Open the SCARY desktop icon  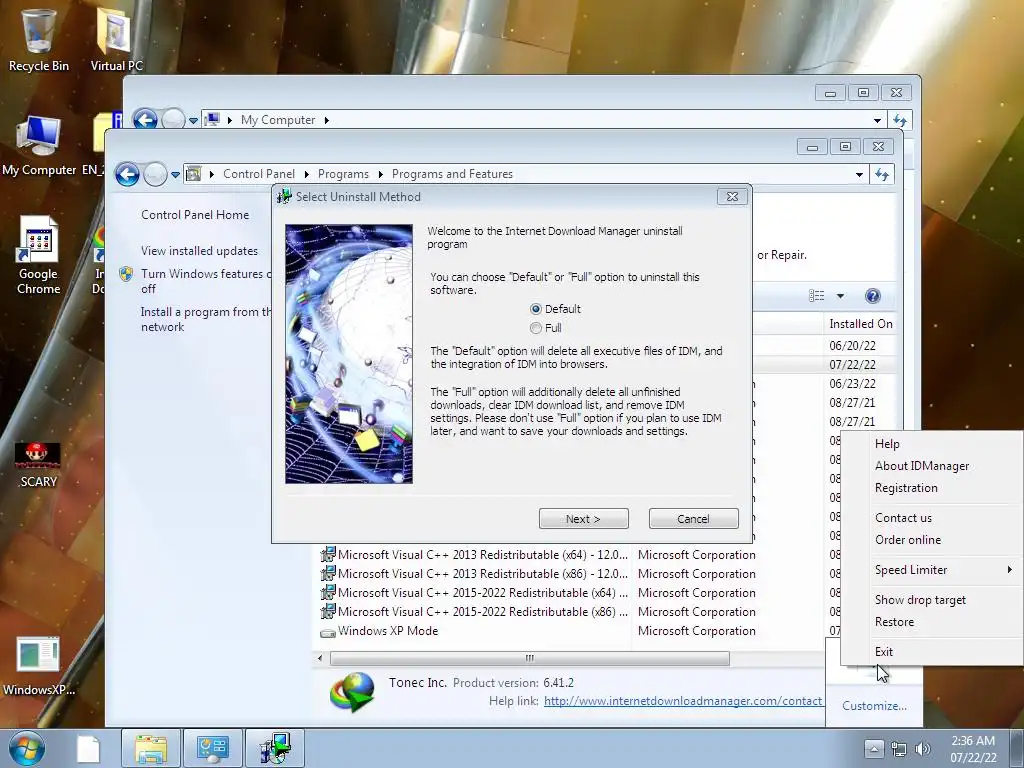pos(38,464)
